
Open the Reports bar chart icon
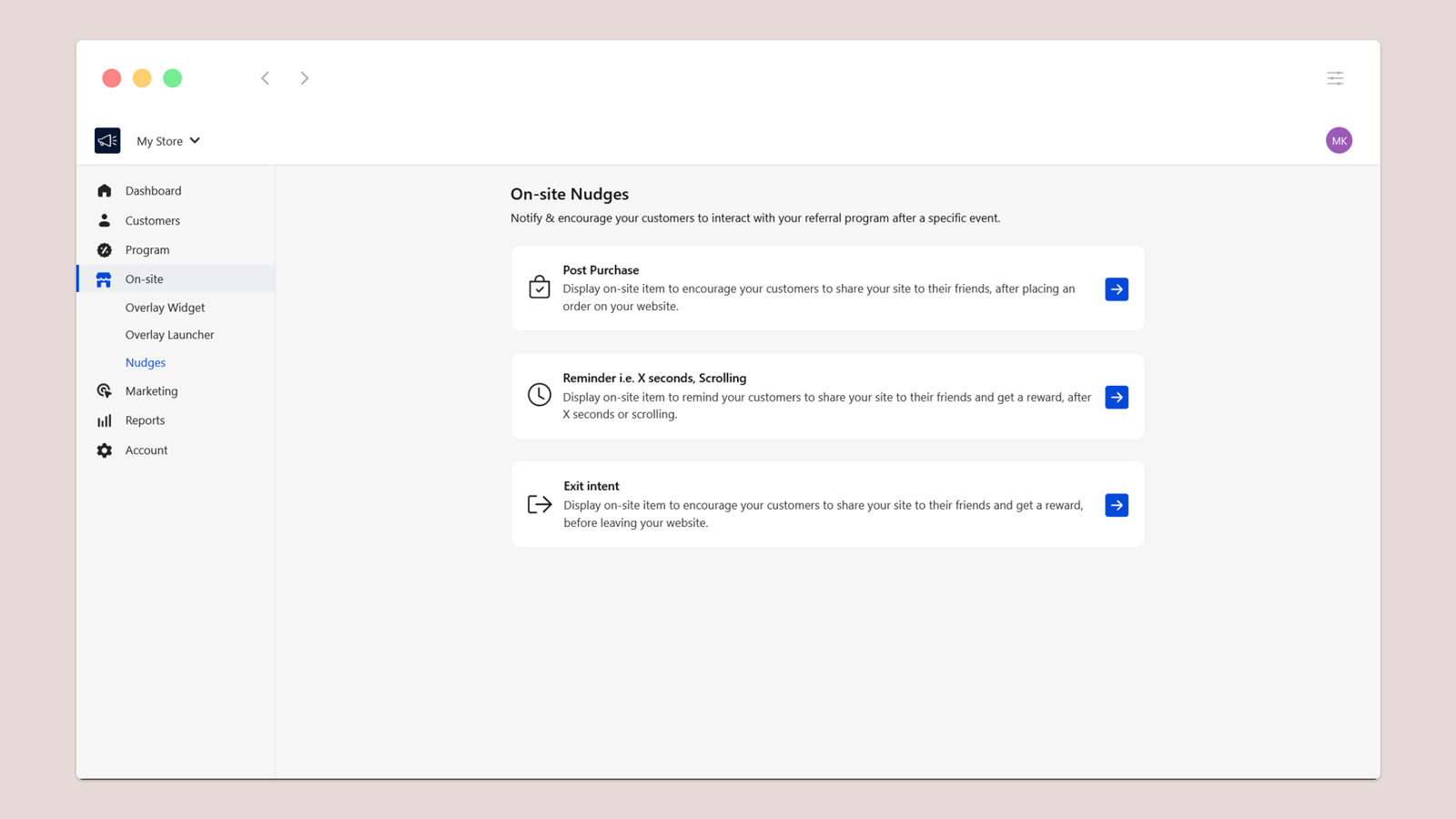tap(105, 420)
